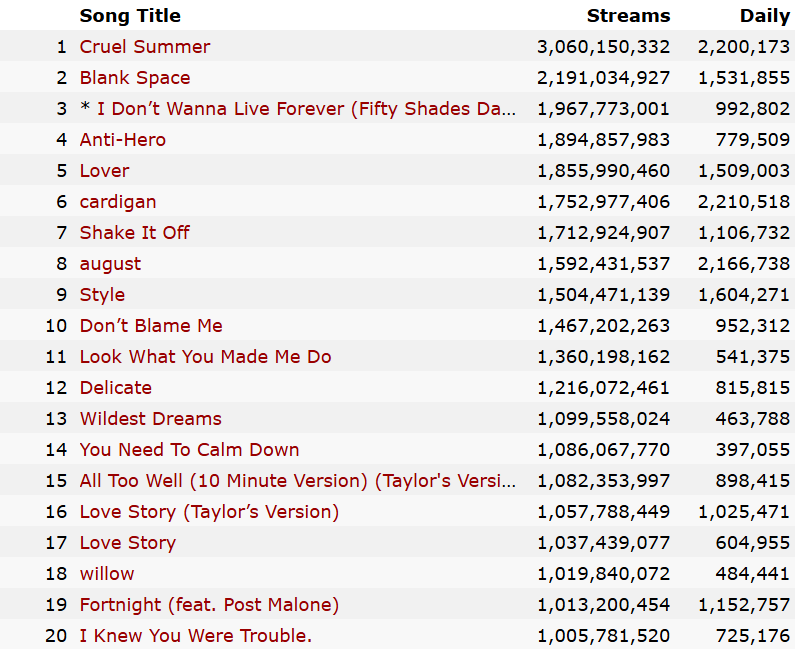
Task: Click the willow song title
Action: click(x=107, y=574)
